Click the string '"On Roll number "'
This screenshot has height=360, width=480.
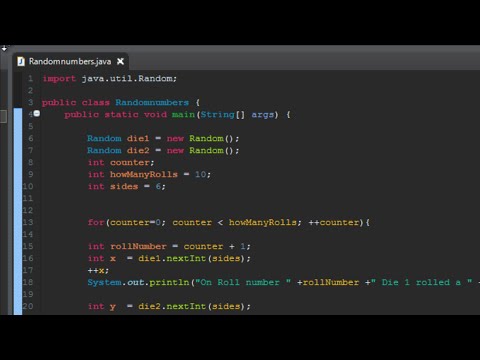tap(243, 282)
